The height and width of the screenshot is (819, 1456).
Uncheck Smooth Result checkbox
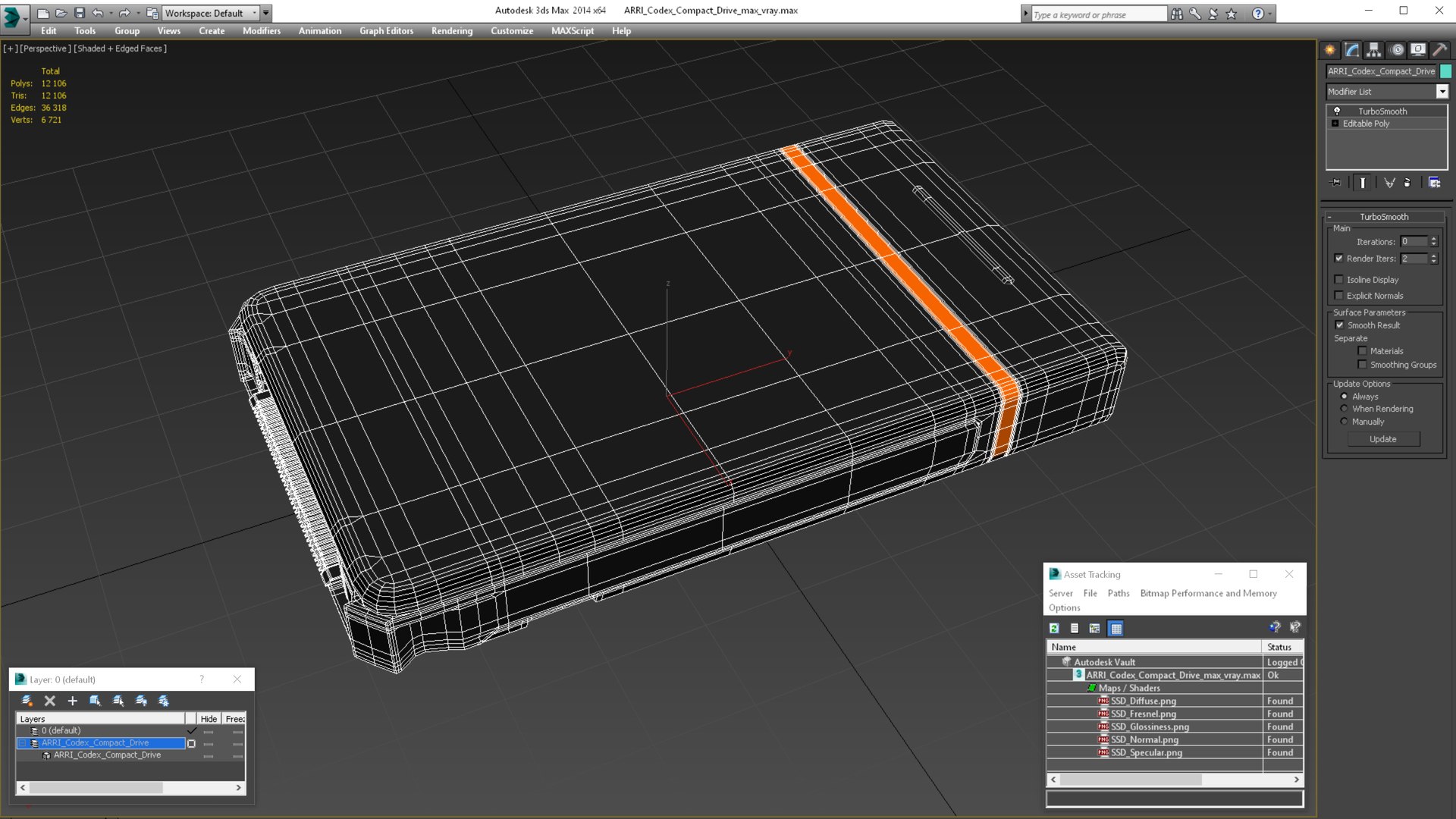point(1339,325)
